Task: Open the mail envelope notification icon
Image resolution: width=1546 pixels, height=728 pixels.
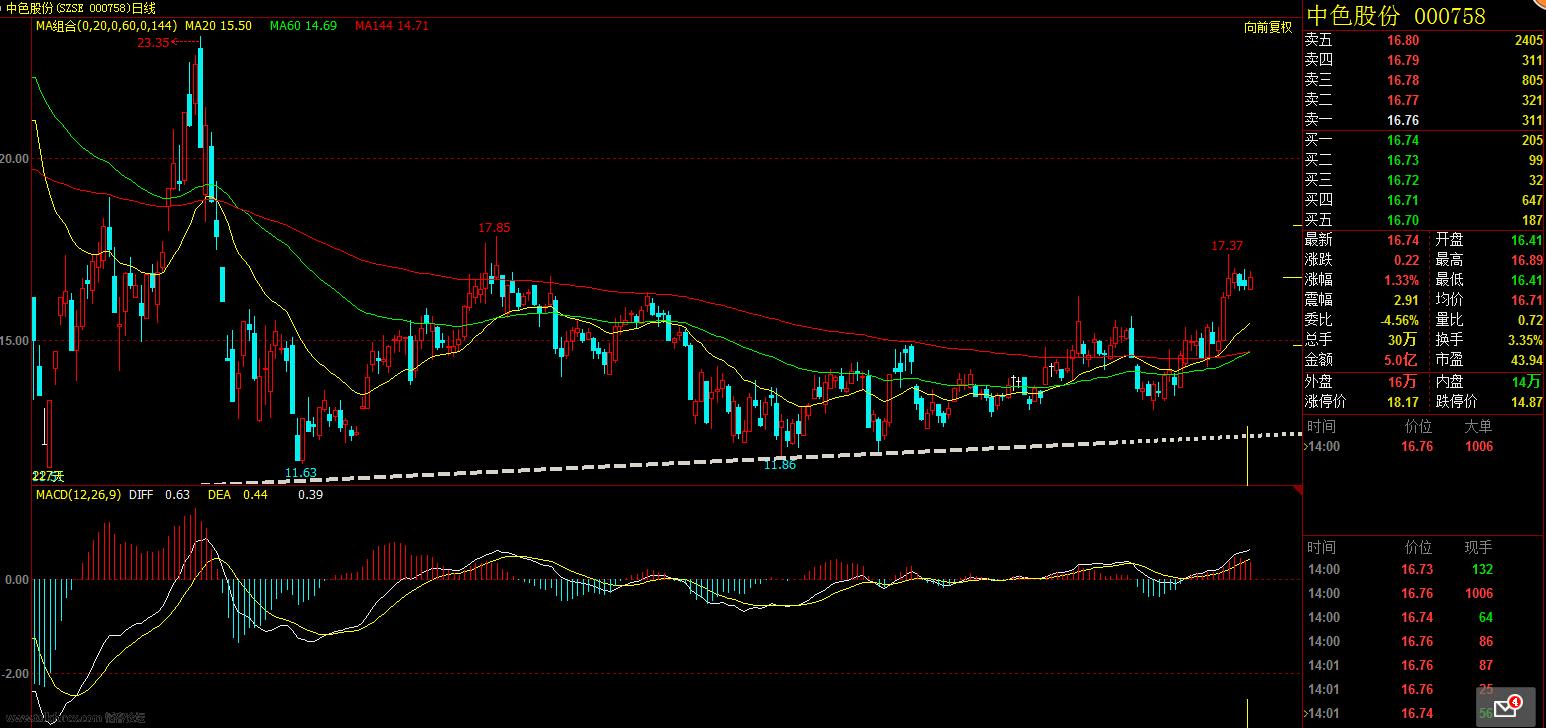Action: (1504, 705)
